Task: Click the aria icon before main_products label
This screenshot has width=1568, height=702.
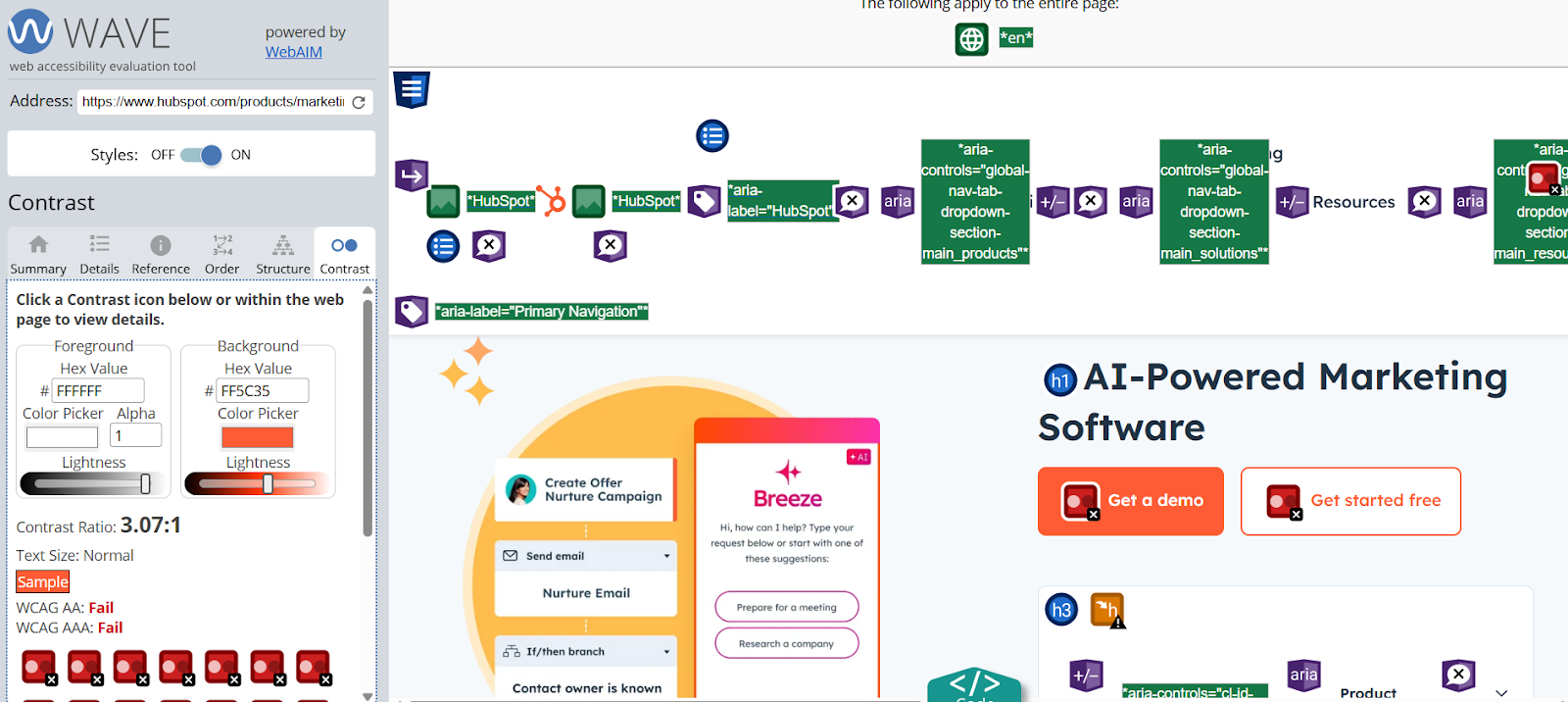Action: [898, 202]
